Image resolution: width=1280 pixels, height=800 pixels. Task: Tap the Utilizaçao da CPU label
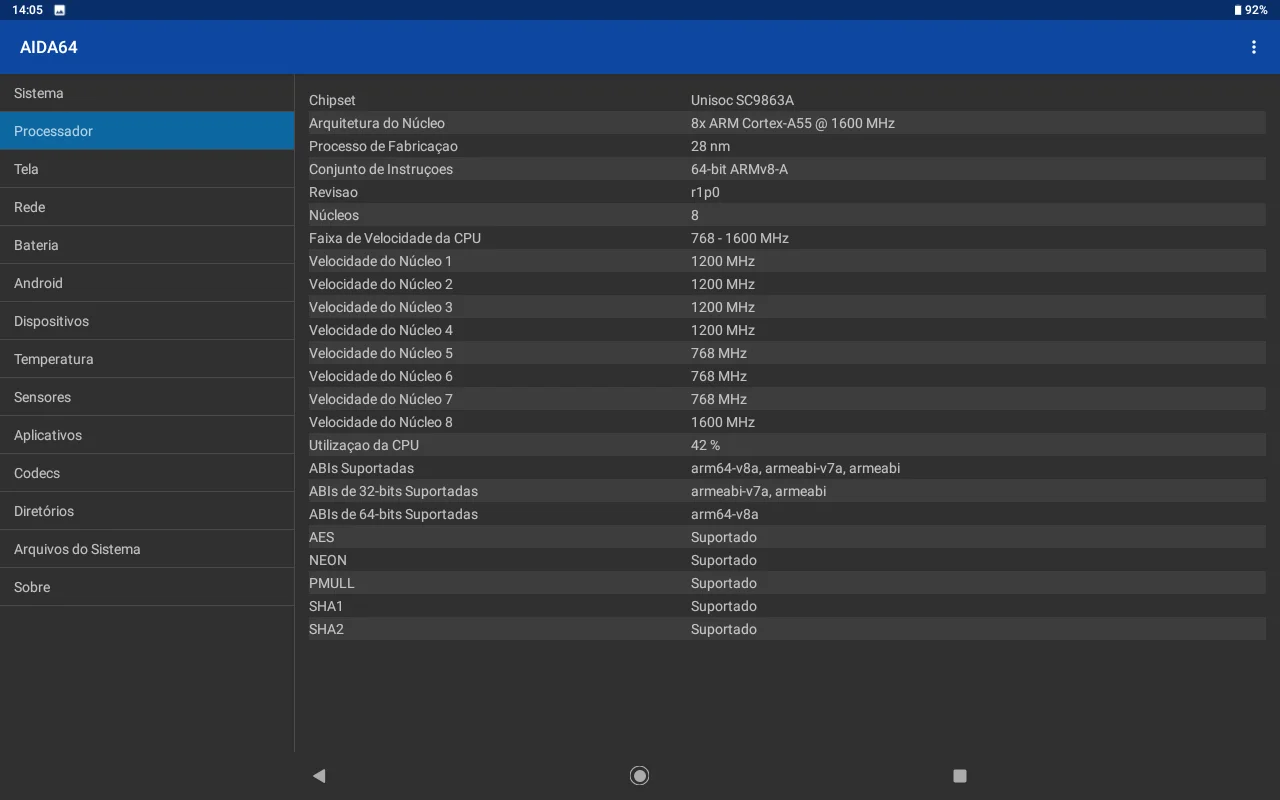[364, 445]
